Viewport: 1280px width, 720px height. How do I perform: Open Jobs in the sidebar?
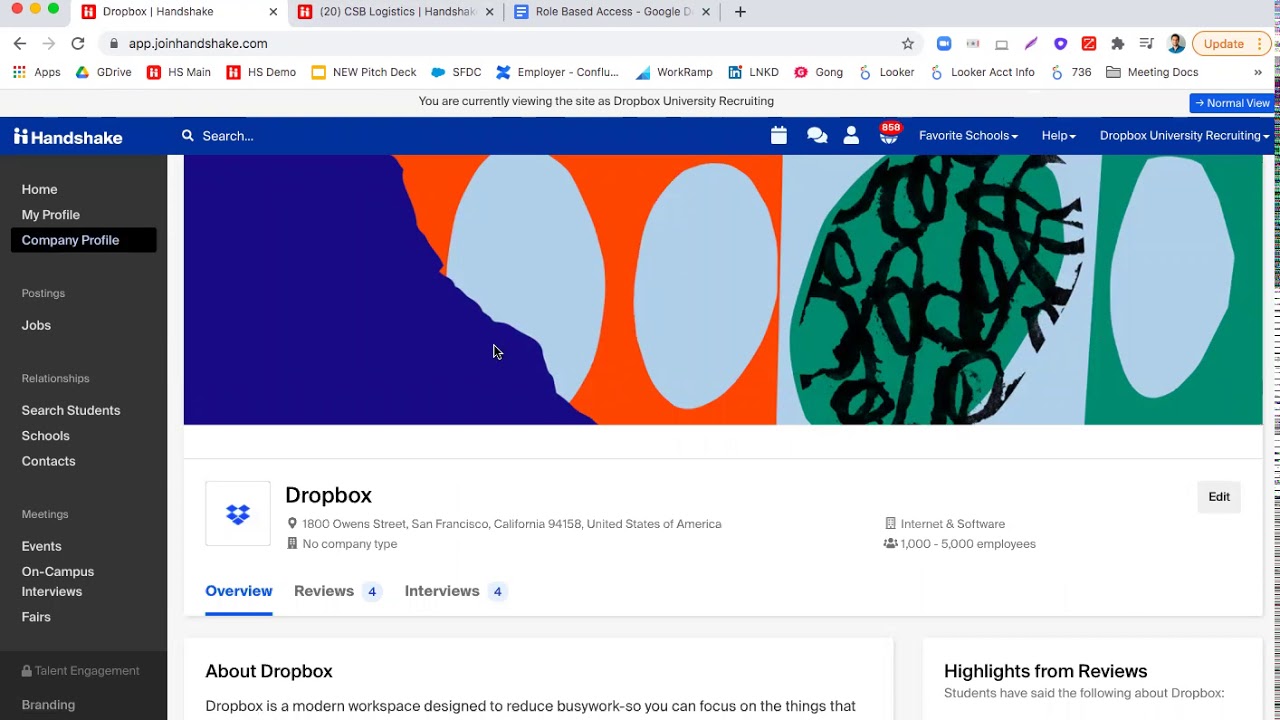tap(36, 325)
